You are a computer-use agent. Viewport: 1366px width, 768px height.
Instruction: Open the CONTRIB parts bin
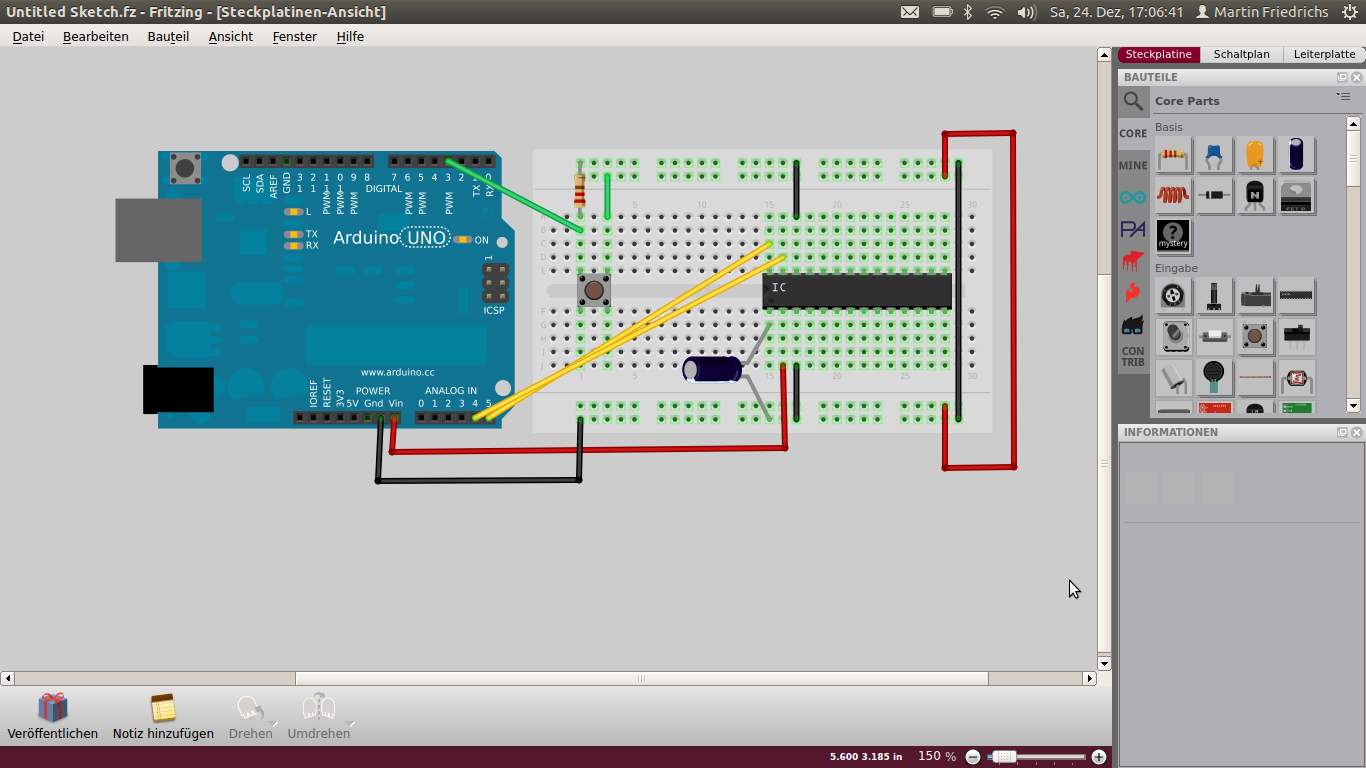pyautogui.click(x=1133, y=357)
